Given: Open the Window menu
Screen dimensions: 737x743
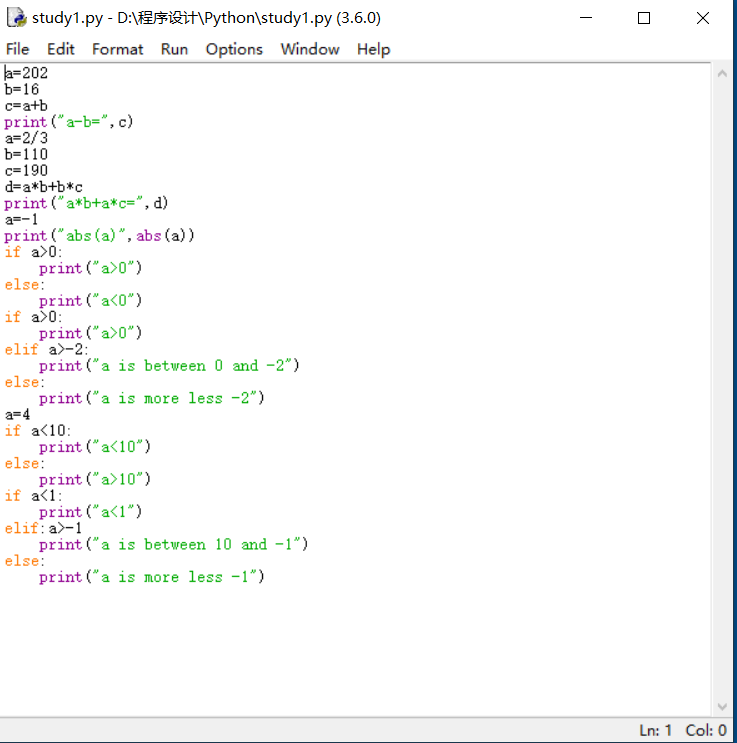Looking at the screenshot, I should point(310,49).
